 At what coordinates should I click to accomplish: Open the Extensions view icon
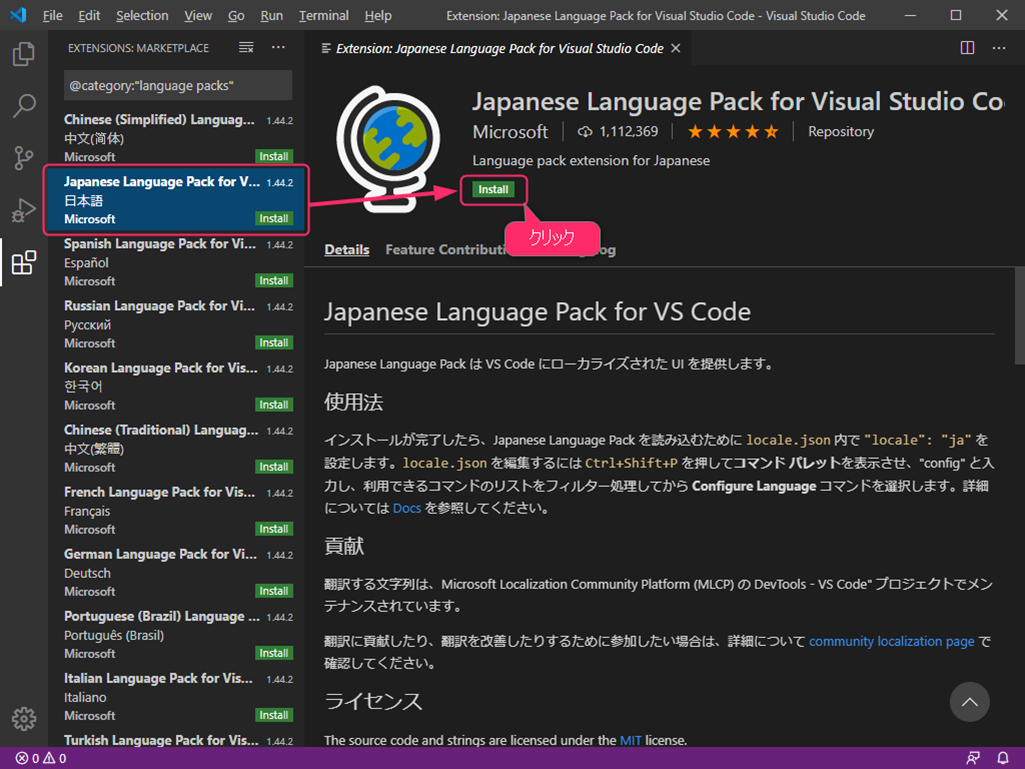point(24,262)
